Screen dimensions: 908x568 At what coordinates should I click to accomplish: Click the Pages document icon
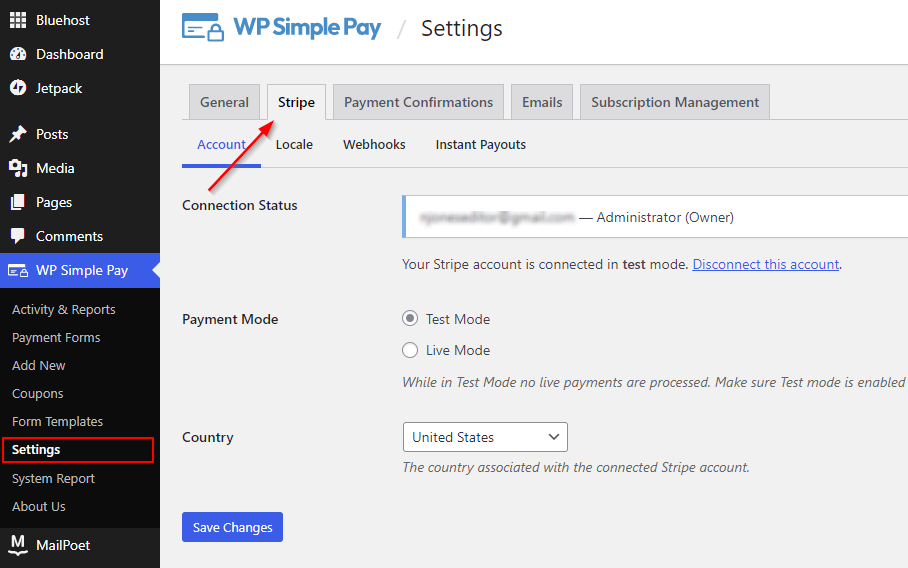(x=18, y=202)
